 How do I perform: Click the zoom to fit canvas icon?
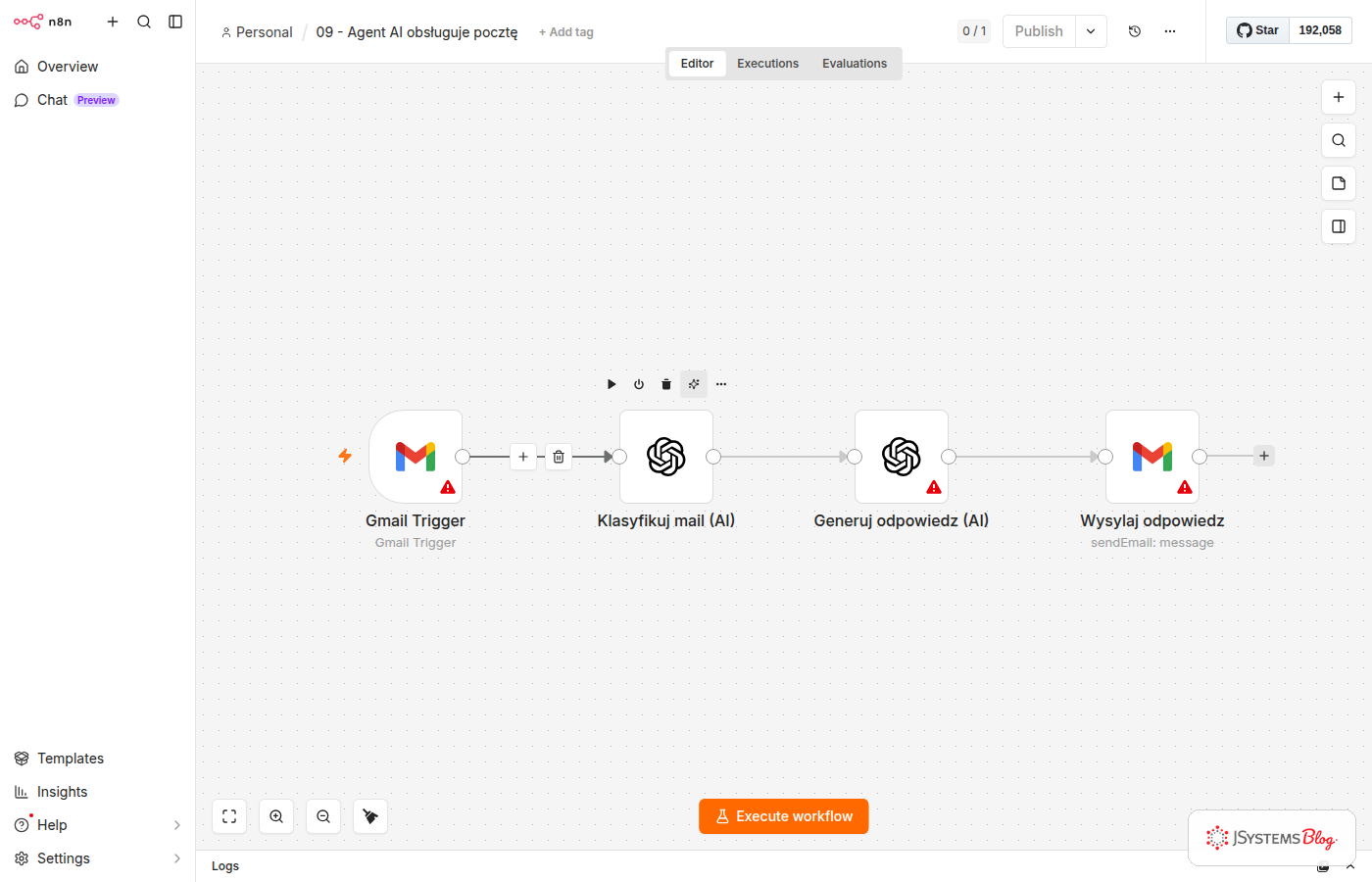229,816
